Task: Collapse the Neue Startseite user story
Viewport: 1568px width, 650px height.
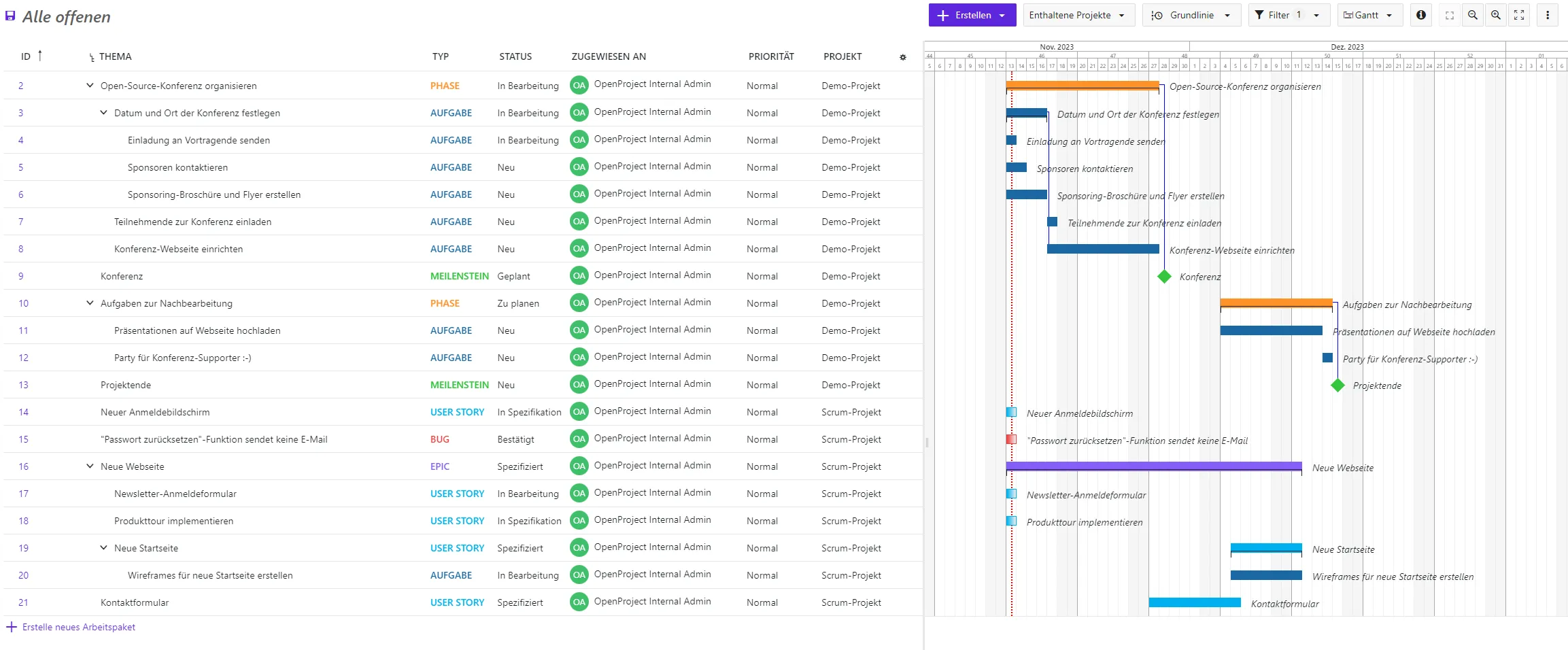Action: click(x=103, y=547)
